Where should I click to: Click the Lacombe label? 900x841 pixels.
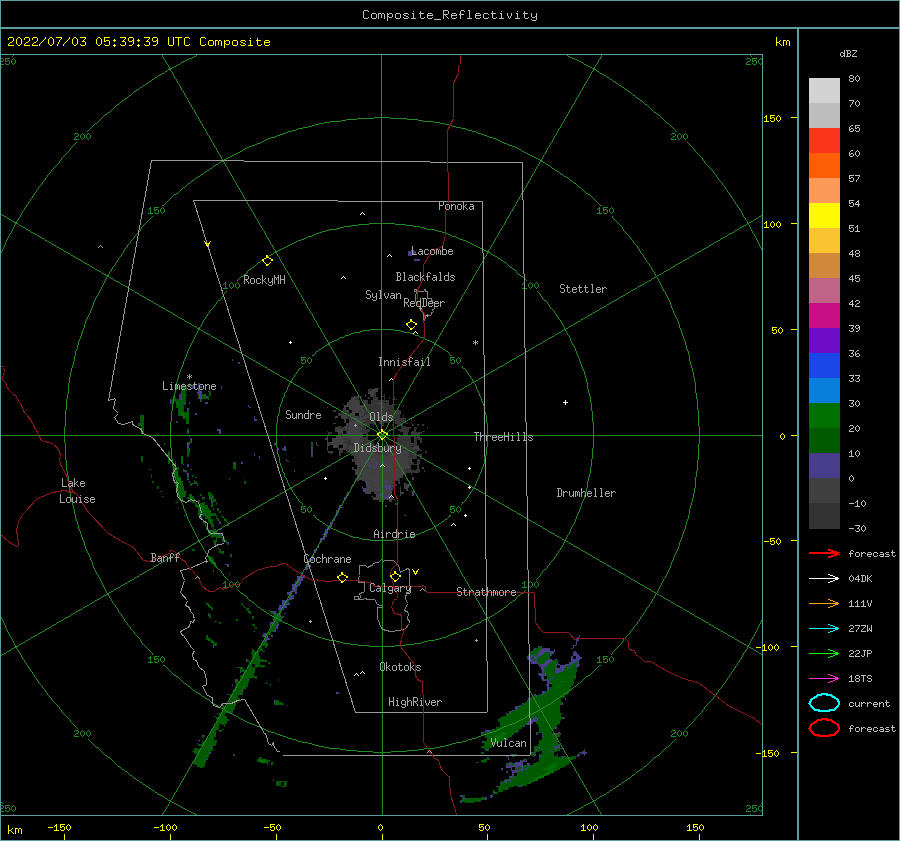(x=432, y=251)
